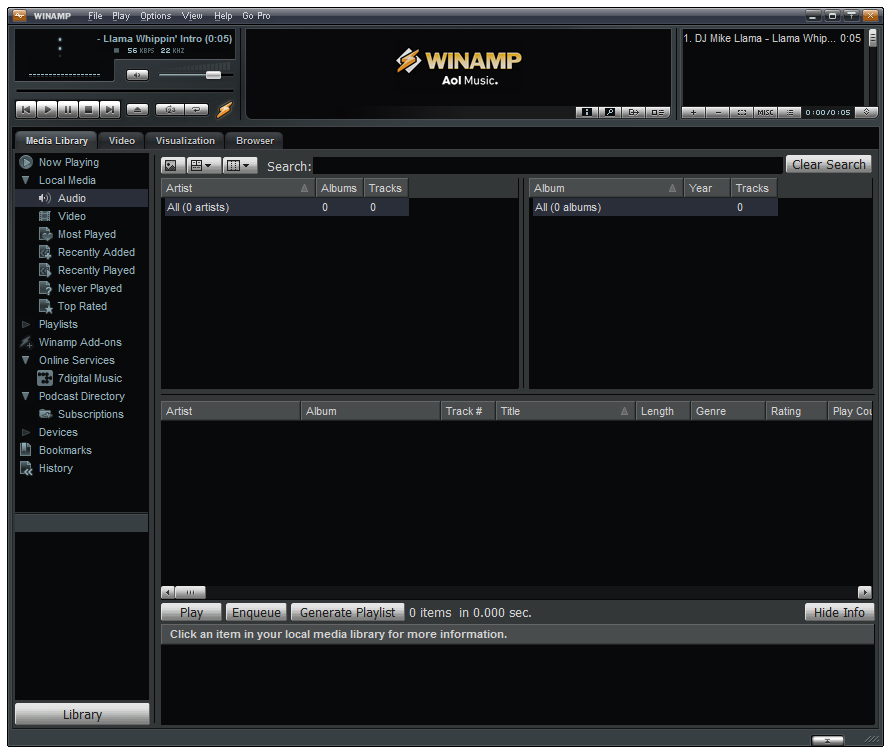Expand the Playlists tree node
The height and width of the screenshot is (753, 890).
click(26, 325)
